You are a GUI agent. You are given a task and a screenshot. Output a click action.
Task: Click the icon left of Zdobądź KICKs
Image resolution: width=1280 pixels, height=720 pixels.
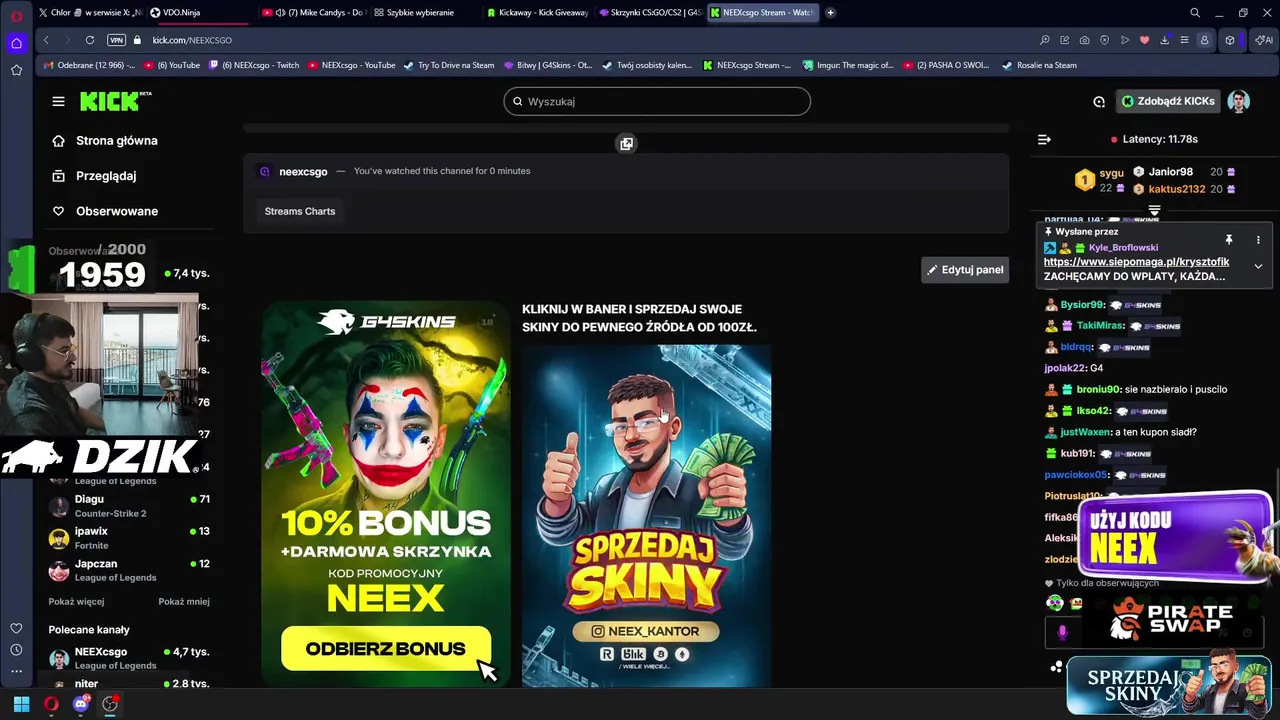pyautogui.click(x=1099, y=101)
